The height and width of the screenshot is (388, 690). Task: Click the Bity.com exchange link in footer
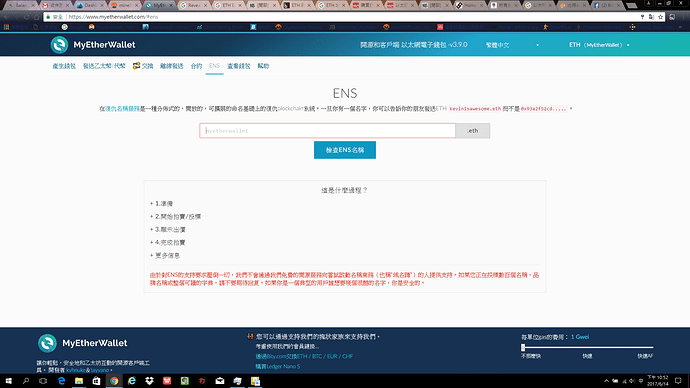pos(304,356)
